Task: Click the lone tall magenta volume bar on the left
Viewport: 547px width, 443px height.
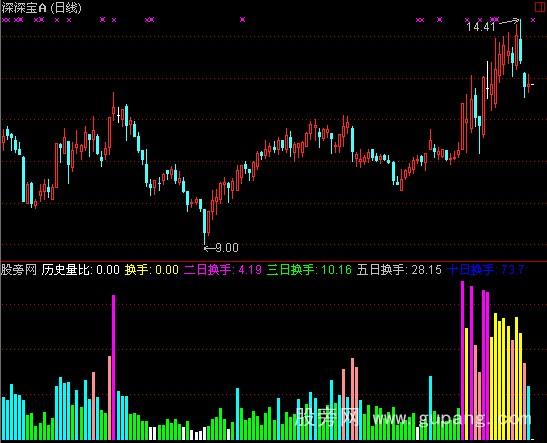Action: (x=113, y=367)
